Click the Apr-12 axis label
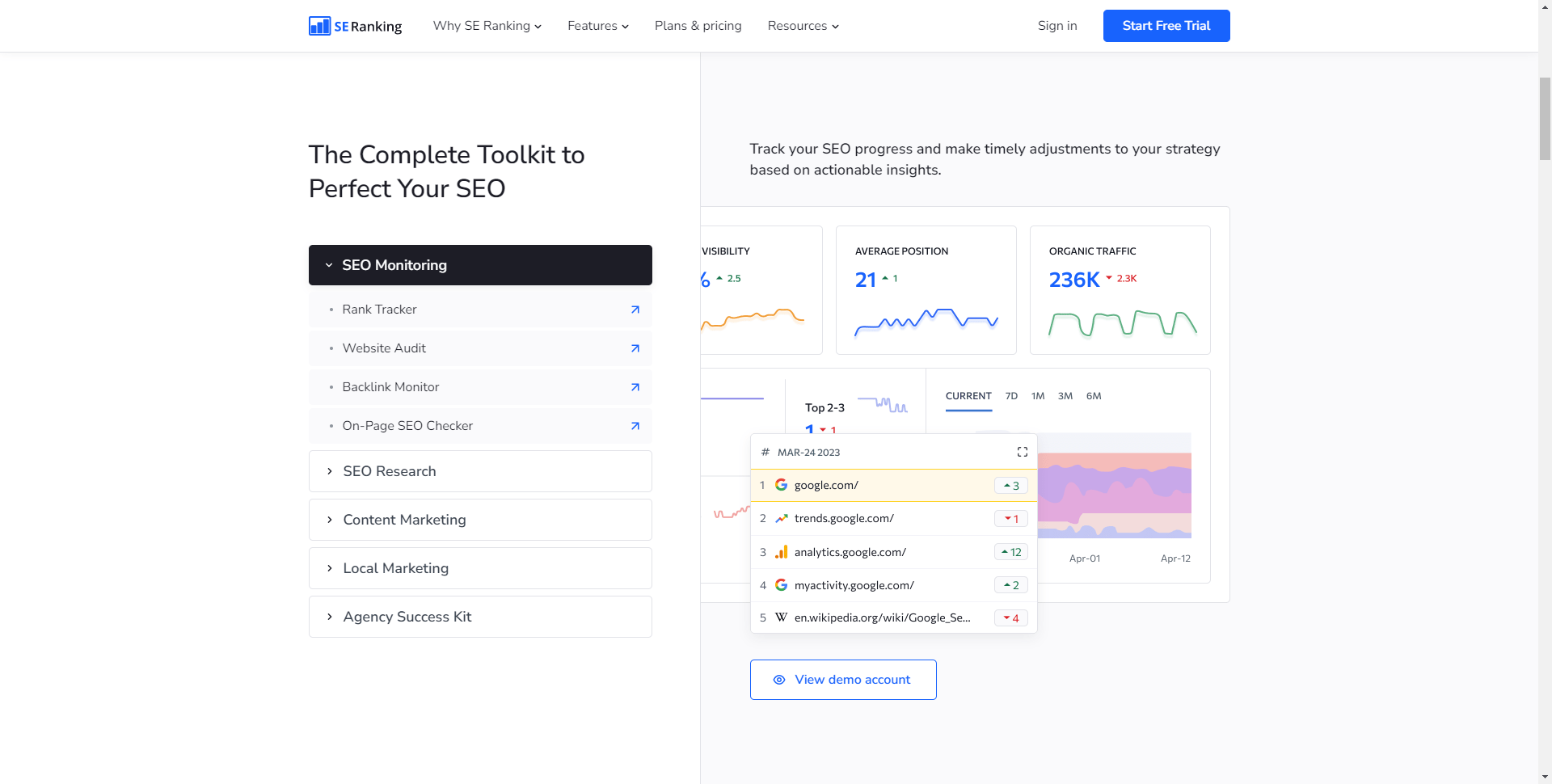Viewport: 1552px width, 784px height. point(1175,558)
